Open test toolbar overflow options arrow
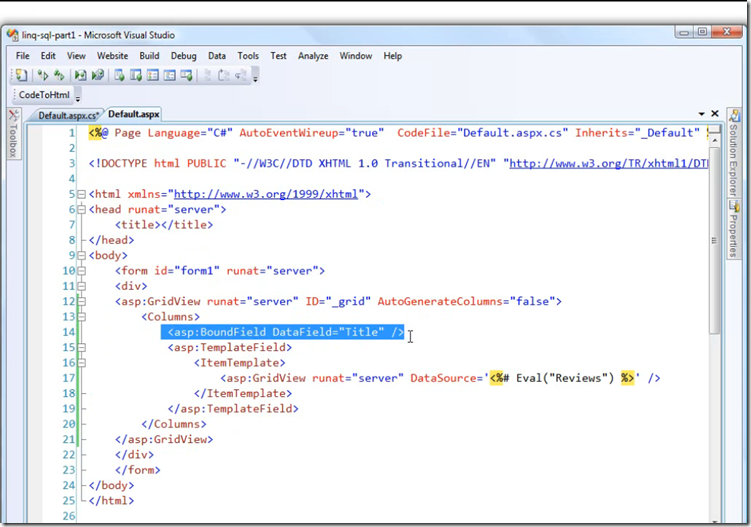 pyautogui.click(x=255, y=77)
